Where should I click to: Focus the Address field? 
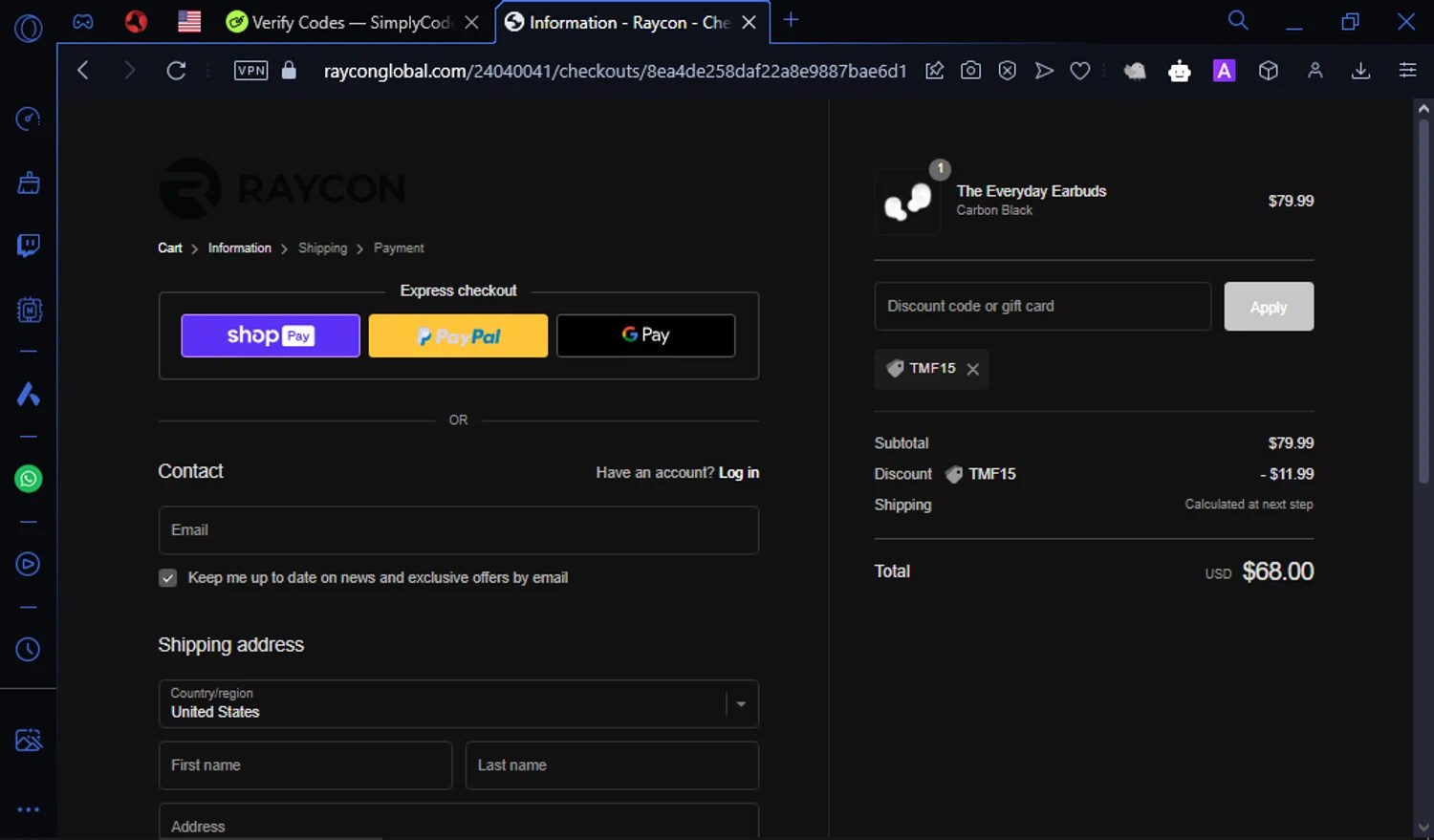pyautogui.click(x=459, y=822)
